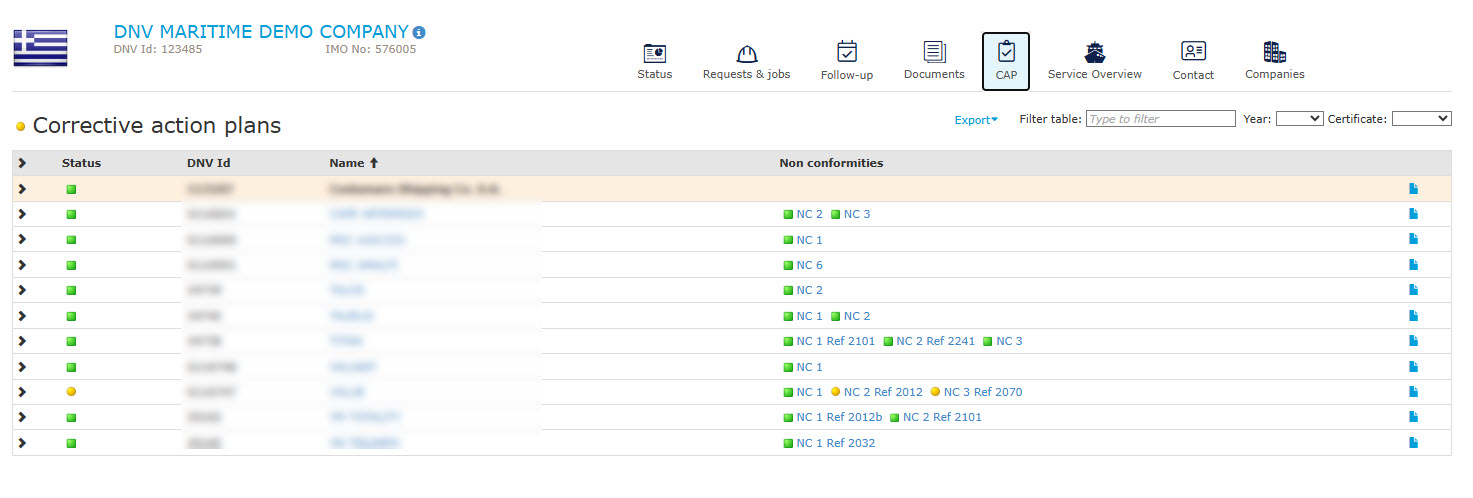This screenshot has width=1473, height=498.
Task: Select the CAP tab
Action: (x=1006, y=61)
